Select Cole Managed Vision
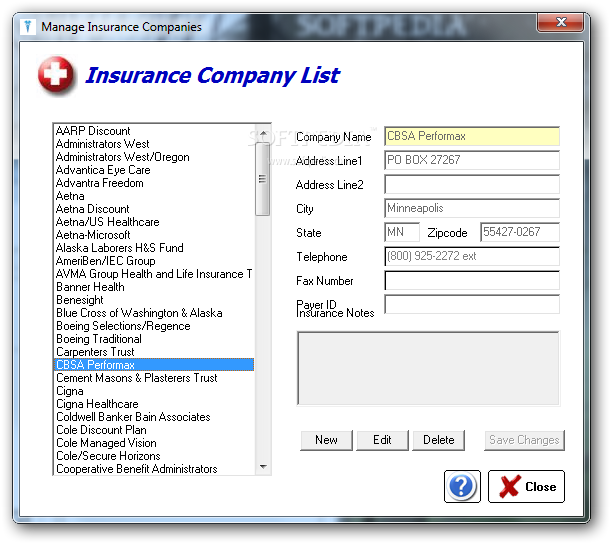Viewport: 611px width, 544px height. click(154, 443)
